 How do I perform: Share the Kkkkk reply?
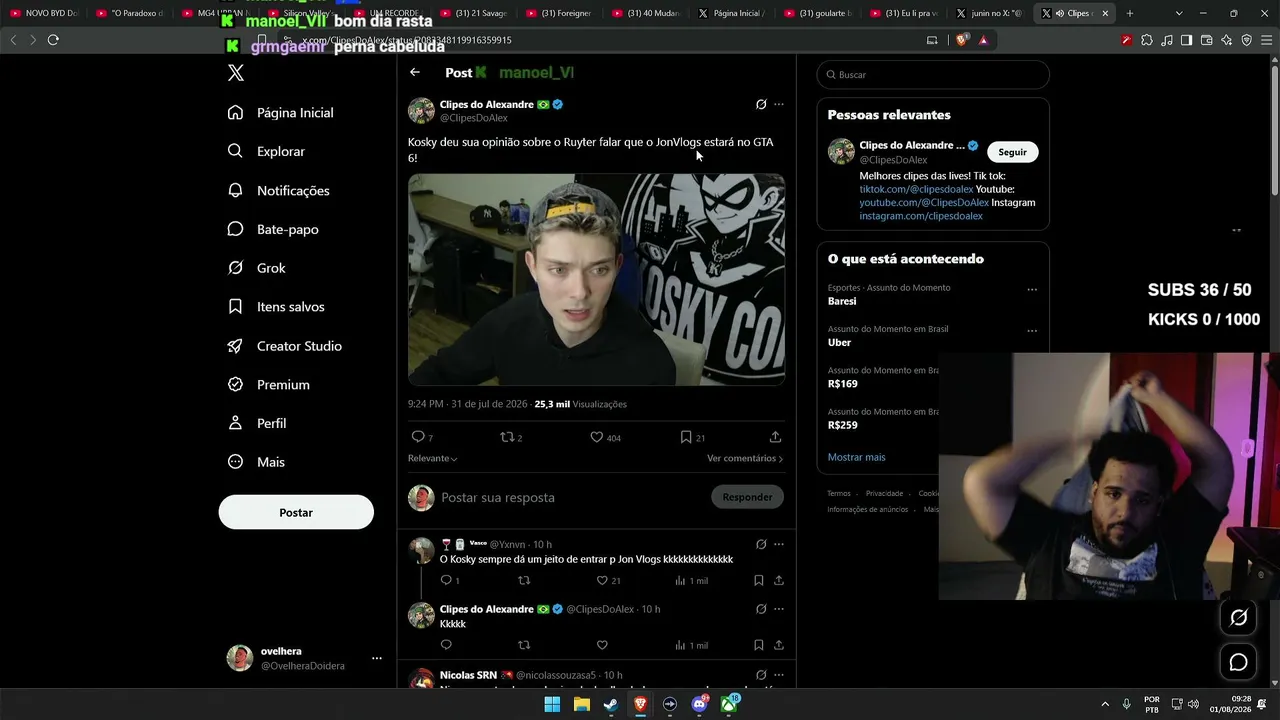pyautogui.click(x=779, y=645)
